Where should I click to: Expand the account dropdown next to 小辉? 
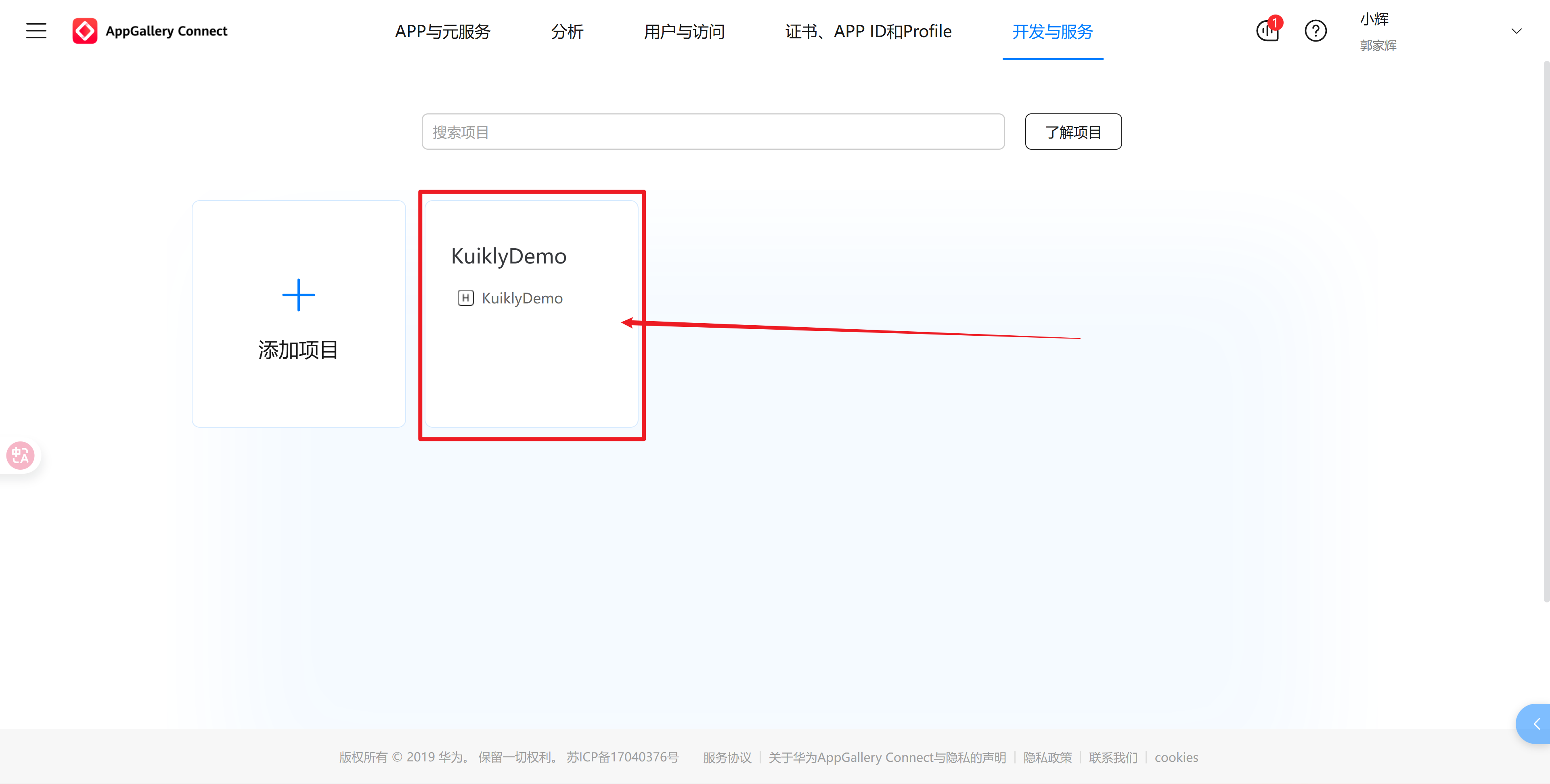pyautogui.click(x=1516, y=31)
